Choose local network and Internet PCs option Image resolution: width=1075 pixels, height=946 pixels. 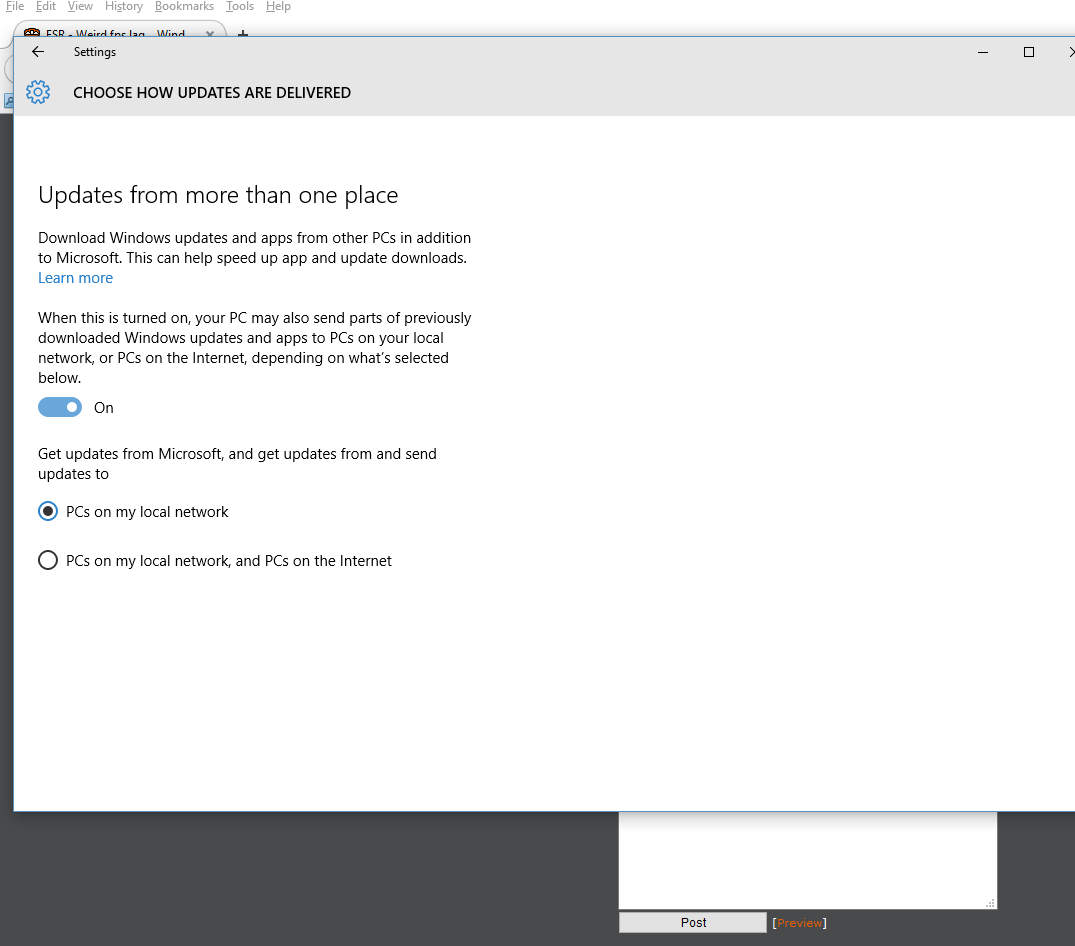click(48, 560)
